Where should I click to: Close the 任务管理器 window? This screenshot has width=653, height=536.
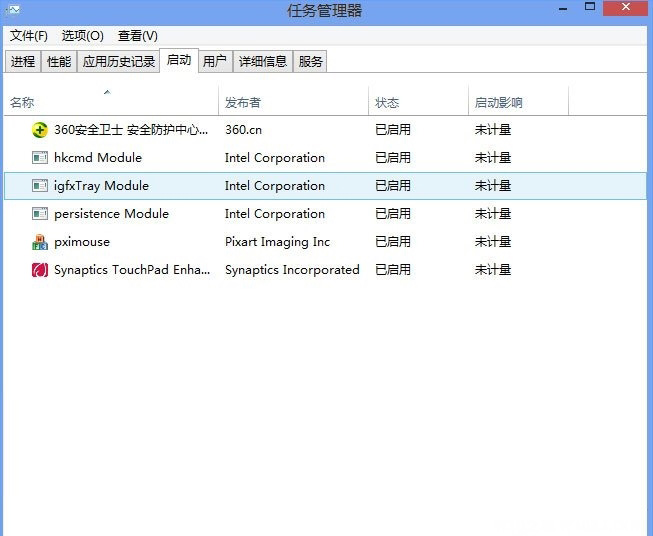pos(626,8)
